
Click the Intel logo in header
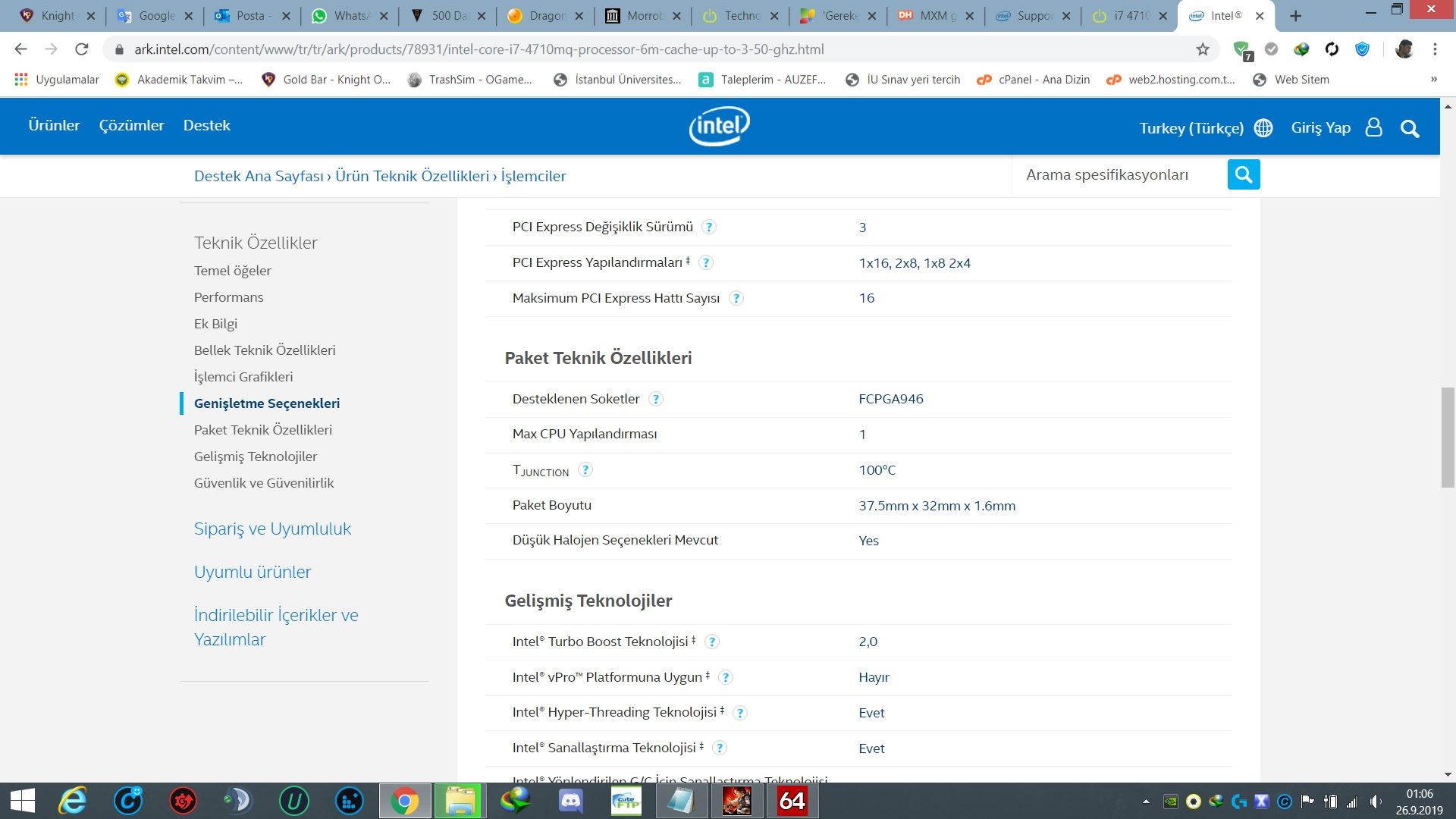[719, 126]
